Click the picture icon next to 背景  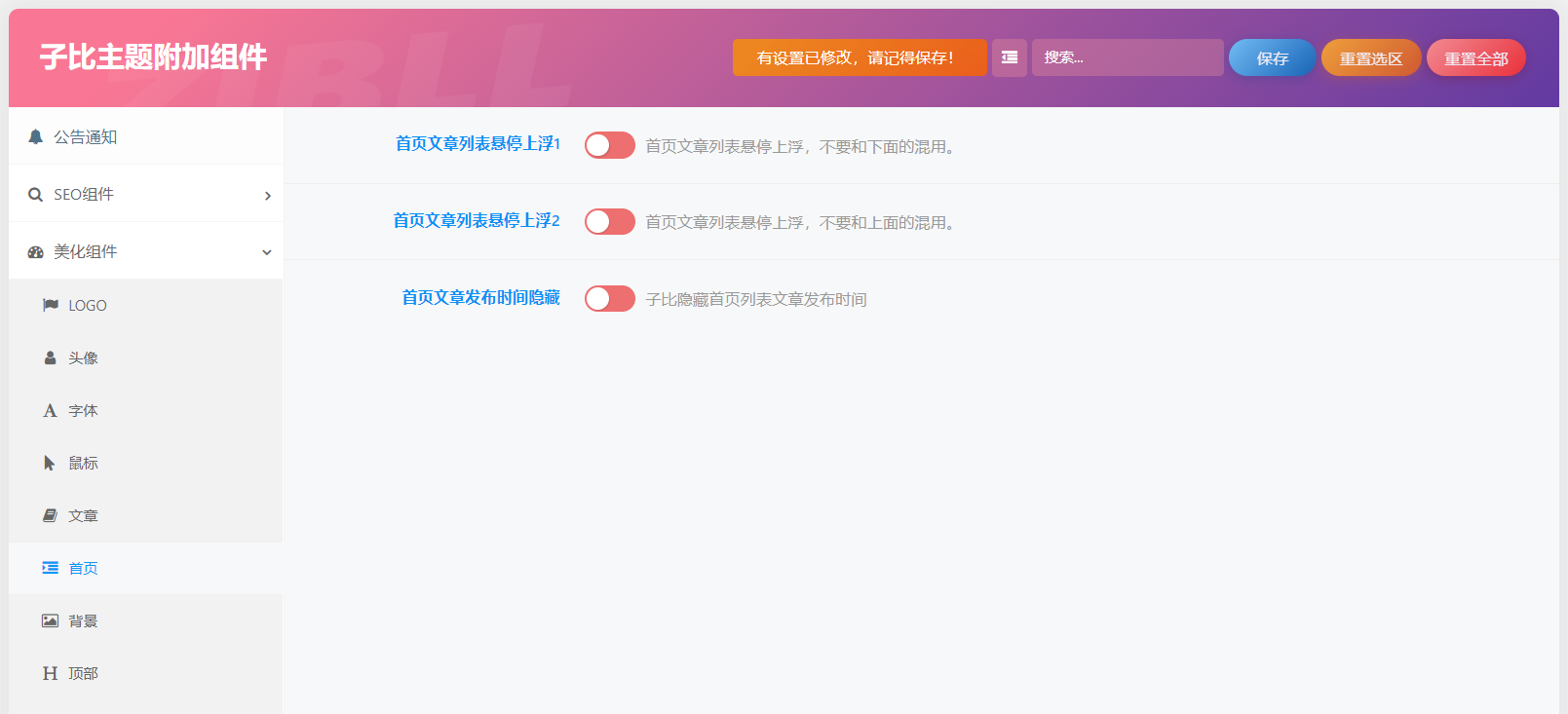coord(51,620)
